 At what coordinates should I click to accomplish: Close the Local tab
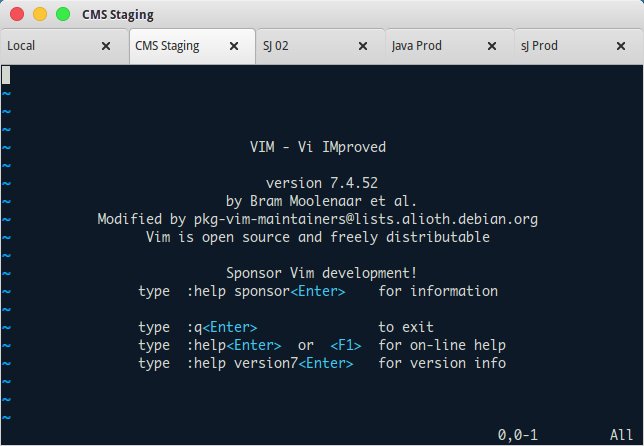[106, 46]
